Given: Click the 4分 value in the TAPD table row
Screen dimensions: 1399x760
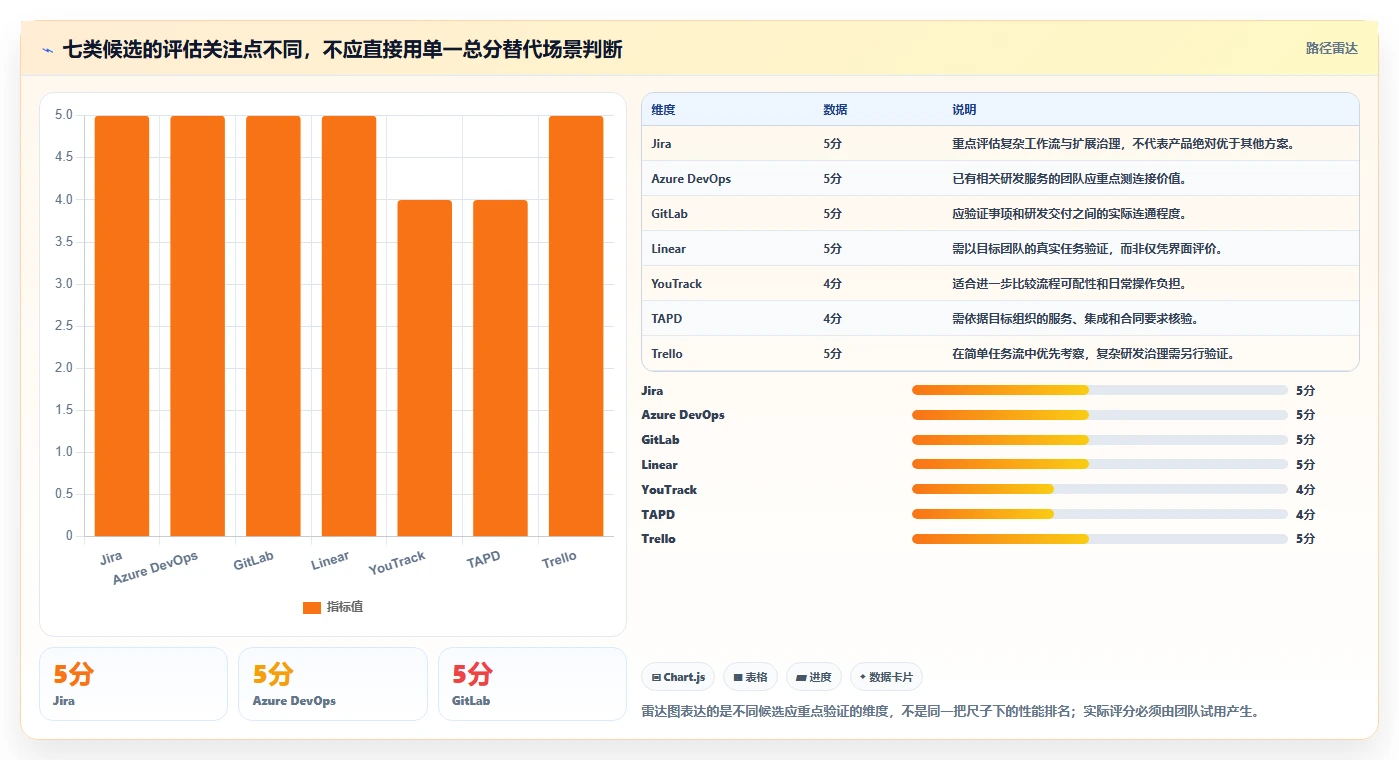Looking at the screenshot, I should 832,319.
